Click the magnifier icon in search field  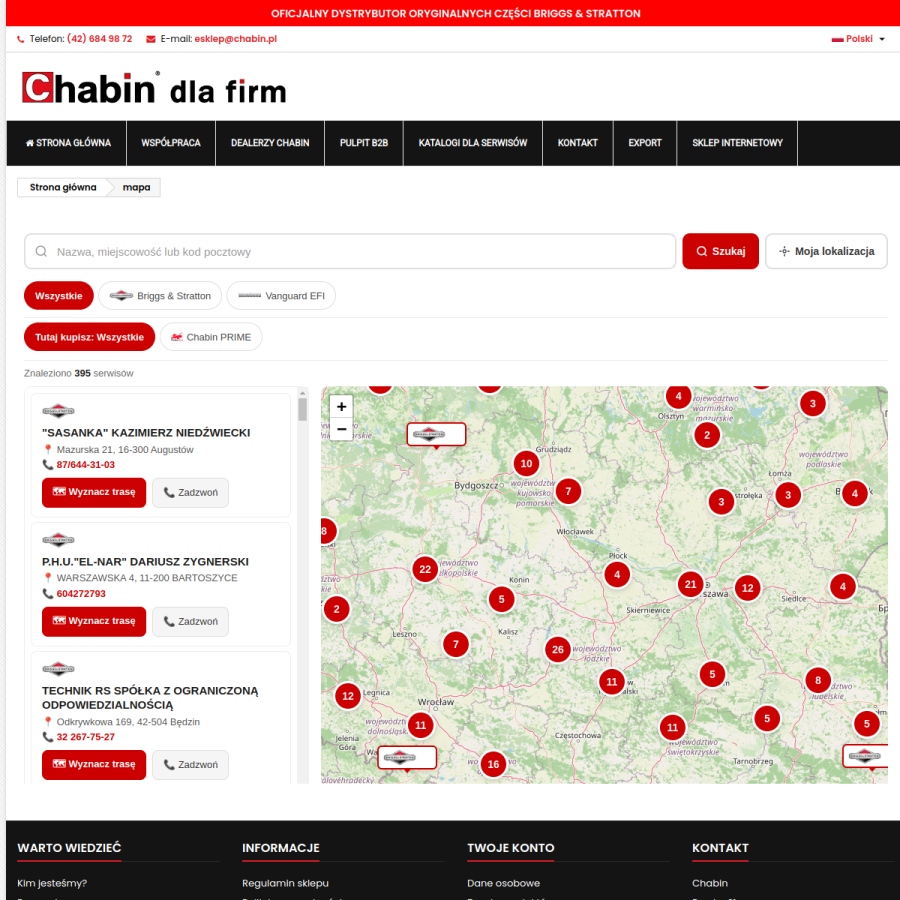(41, 251)
